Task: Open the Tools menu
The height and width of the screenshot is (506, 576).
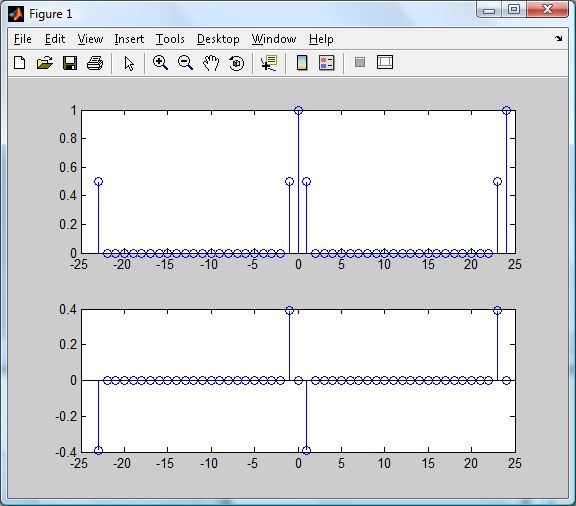Action: pos(170,39)
